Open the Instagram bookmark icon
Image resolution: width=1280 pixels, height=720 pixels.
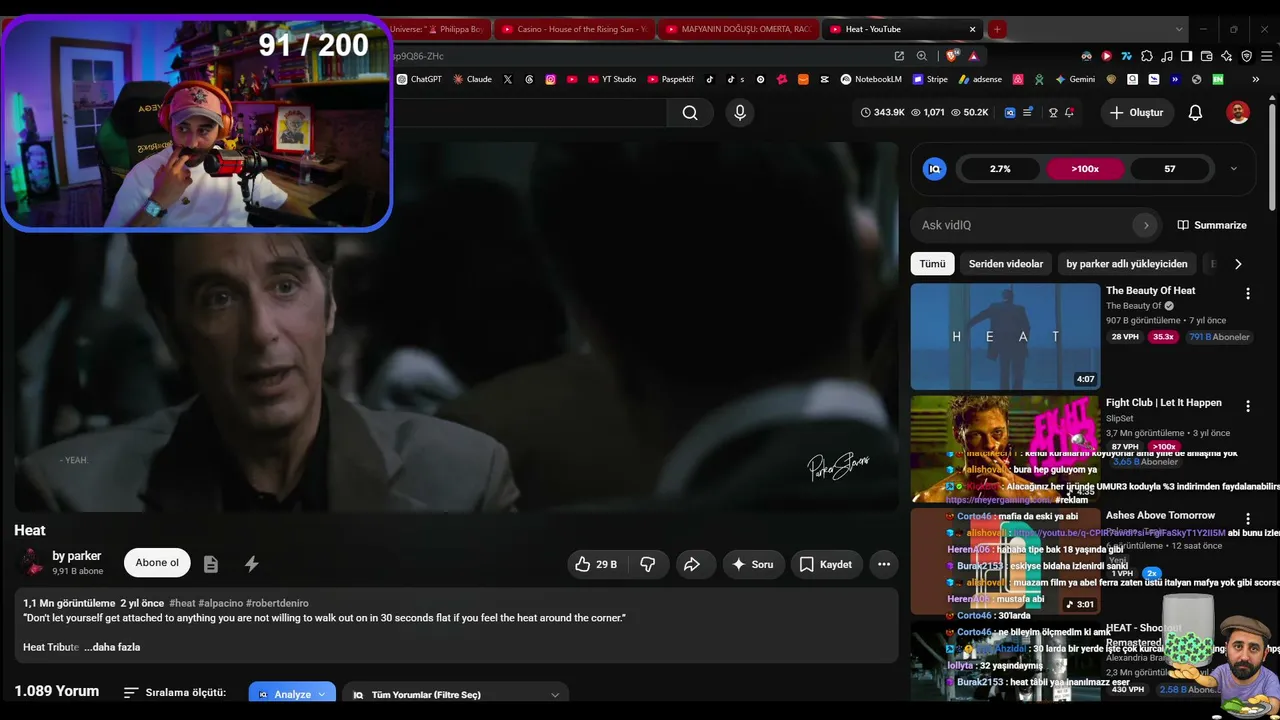click(x=550, y=79)
